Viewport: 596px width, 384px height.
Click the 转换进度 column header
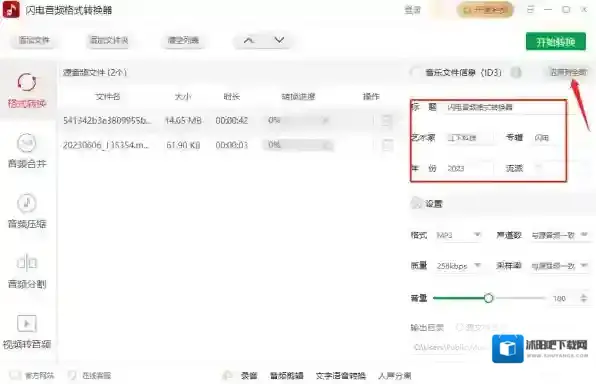coord(298,97)
